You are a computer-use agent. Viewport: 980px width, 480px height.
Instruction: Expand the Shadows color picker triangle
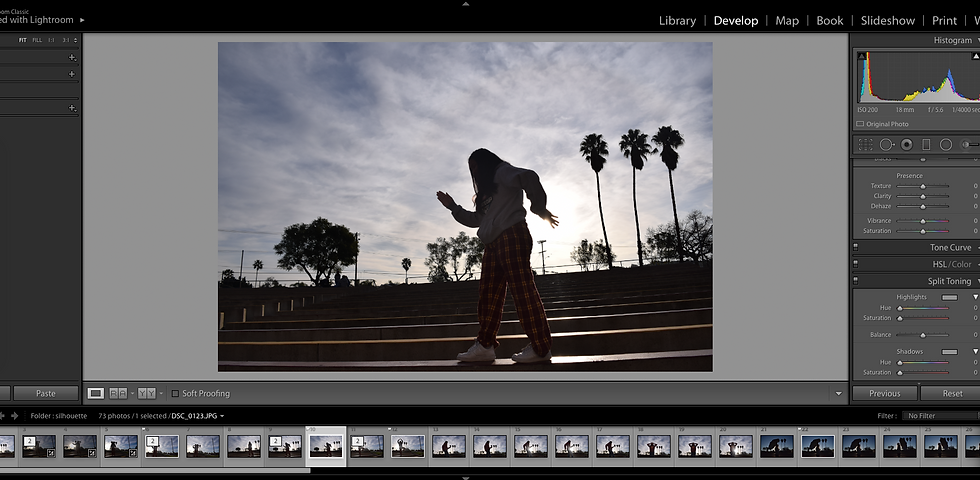tap(975, 352)
